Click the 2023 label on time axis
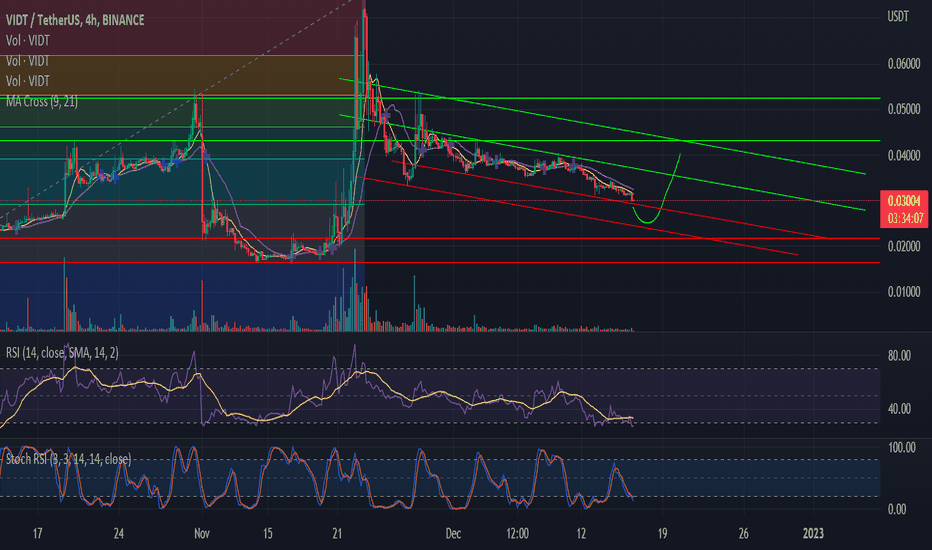The image size is (932, 550). tap(813, 533)
